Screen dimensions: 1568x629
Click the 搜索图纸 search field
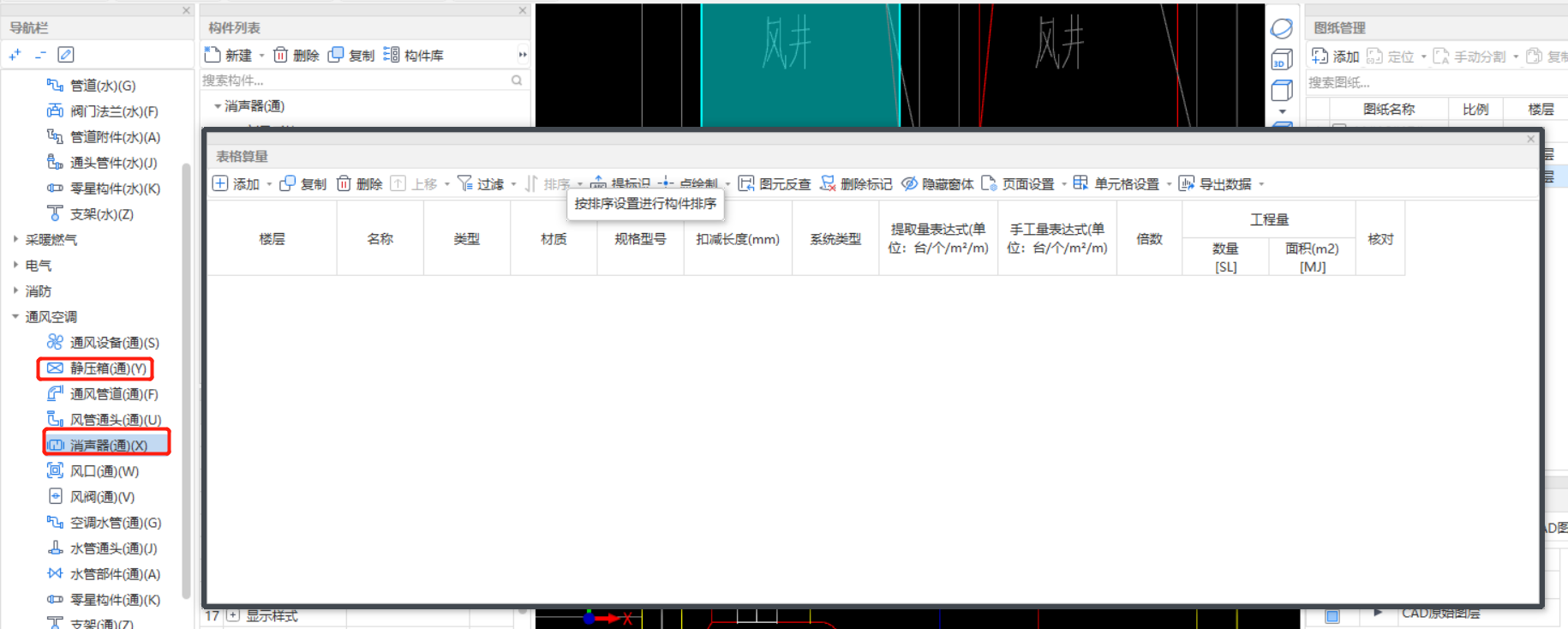tap(1436, 82)
